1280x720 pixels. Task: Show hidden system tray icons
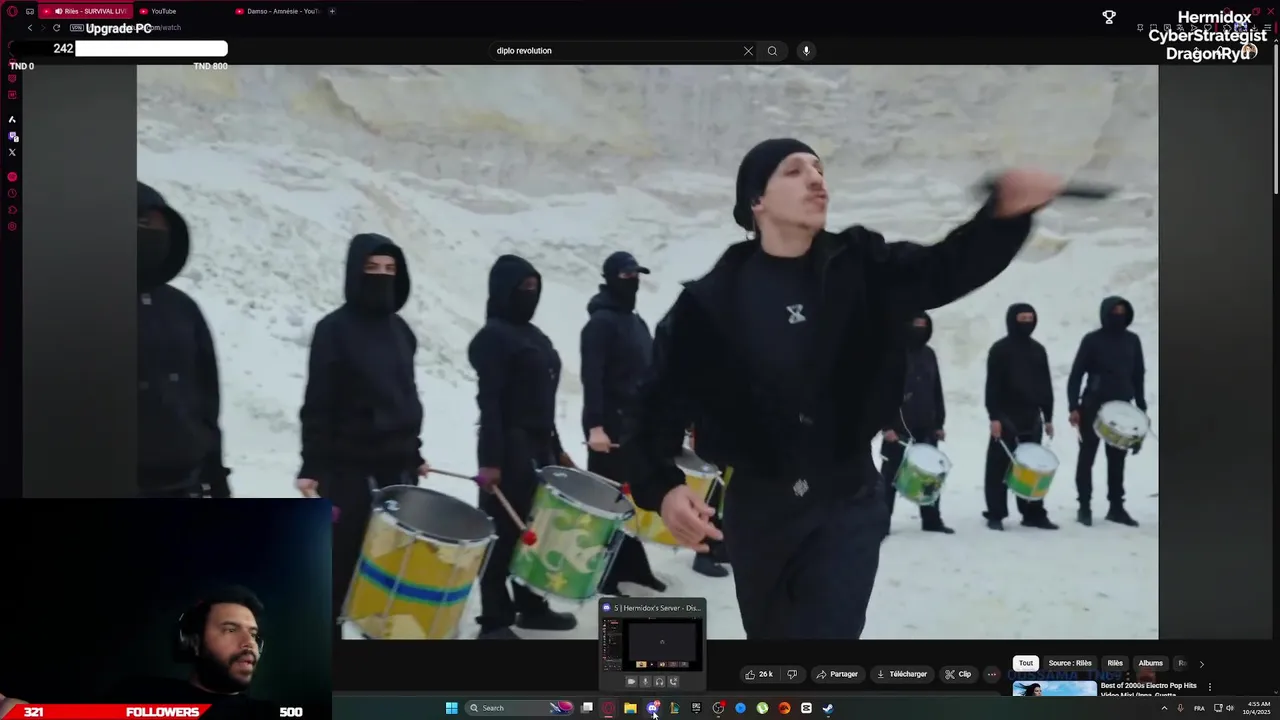[1164, 708]
